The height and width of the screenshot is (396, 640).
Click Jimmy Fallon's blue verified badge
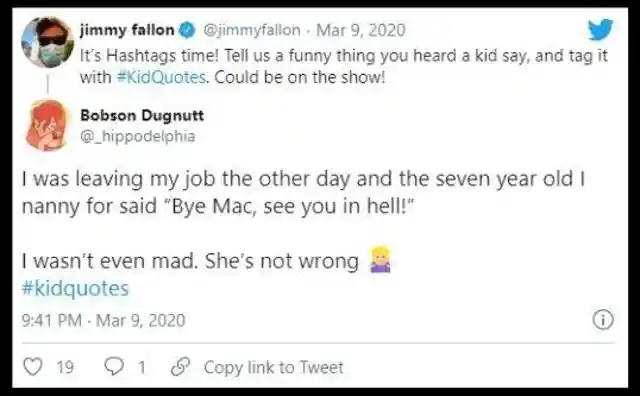point(187,30)
